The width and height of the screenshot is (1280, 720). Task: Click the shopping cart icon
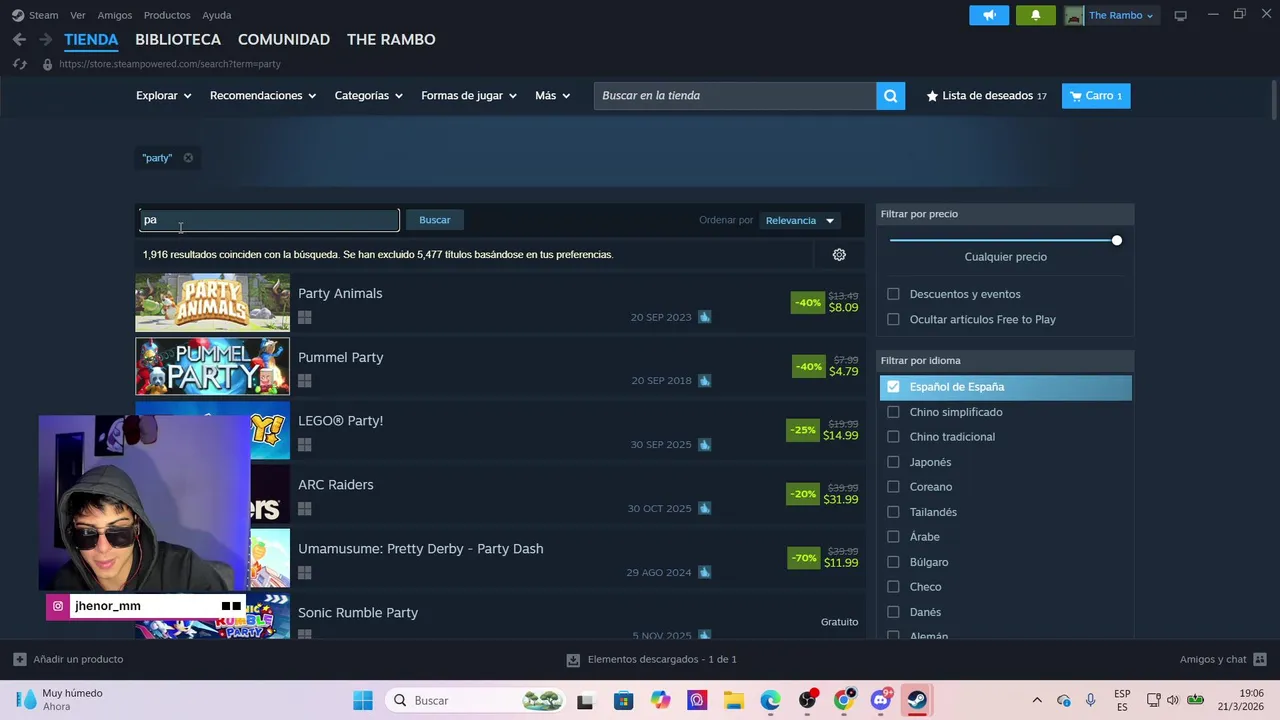point(1075,96)
